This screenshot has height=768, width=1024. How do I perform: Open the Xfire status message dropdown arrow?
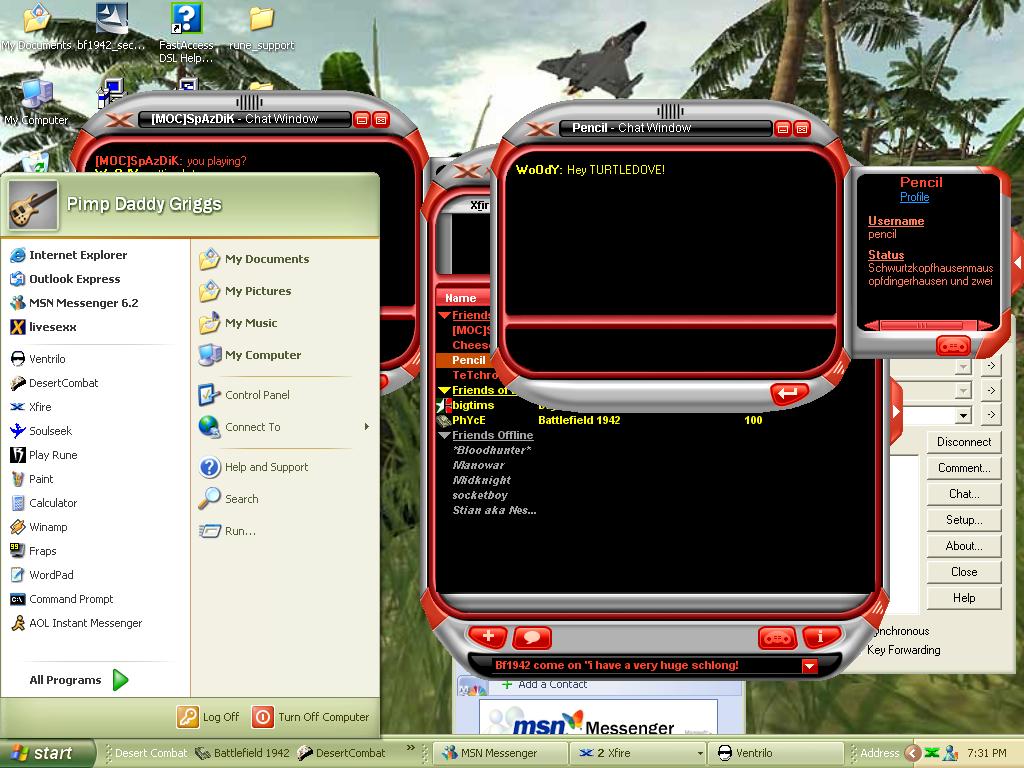click(809, 666)
